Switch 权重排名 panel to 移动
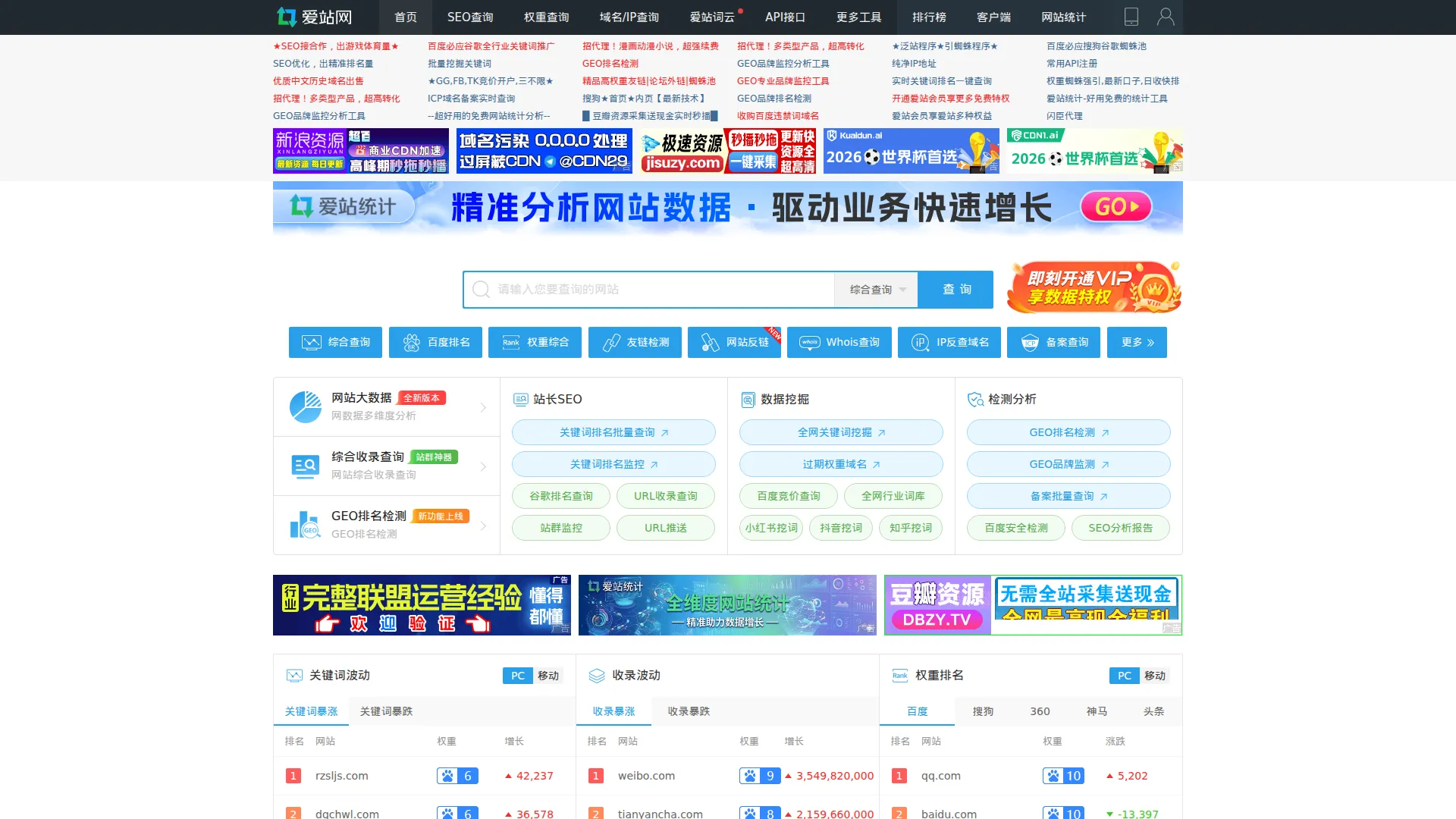 (x=1155, y=676)
